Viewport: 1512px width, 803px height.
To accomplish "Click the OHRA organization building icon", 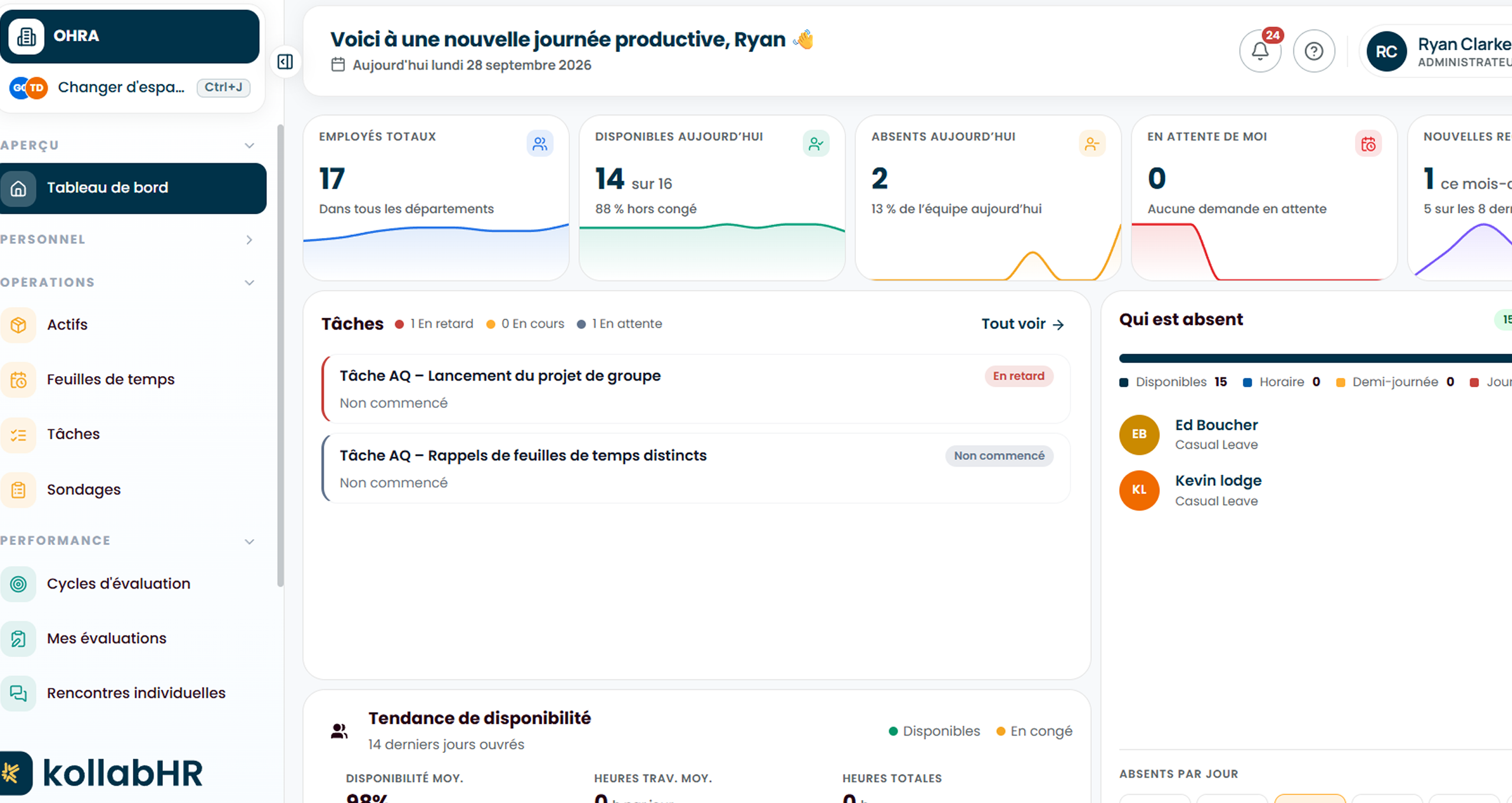I will tap(26, 36).
